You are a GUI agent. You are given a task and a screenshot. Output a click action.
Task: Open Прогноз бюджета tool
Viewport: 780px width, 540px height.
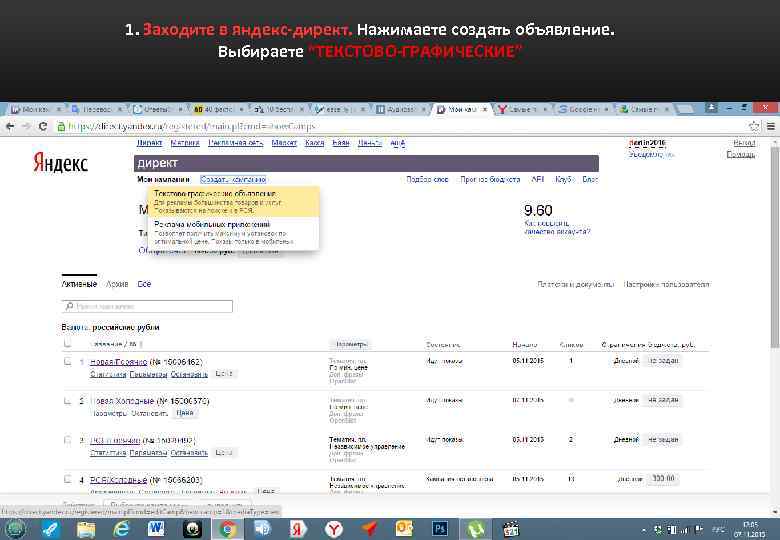tap(490, 179)
